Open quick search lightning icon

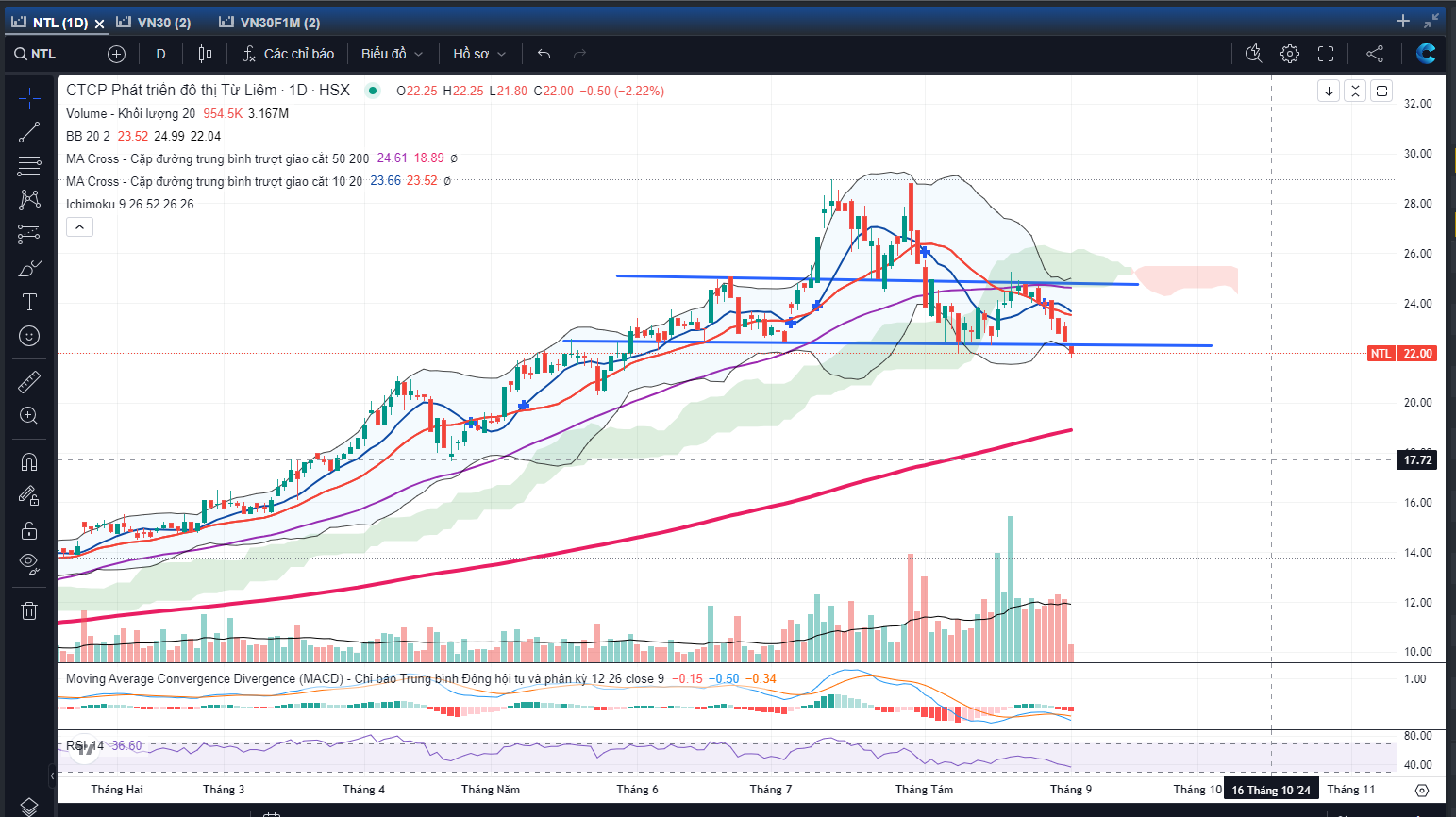1253,54
